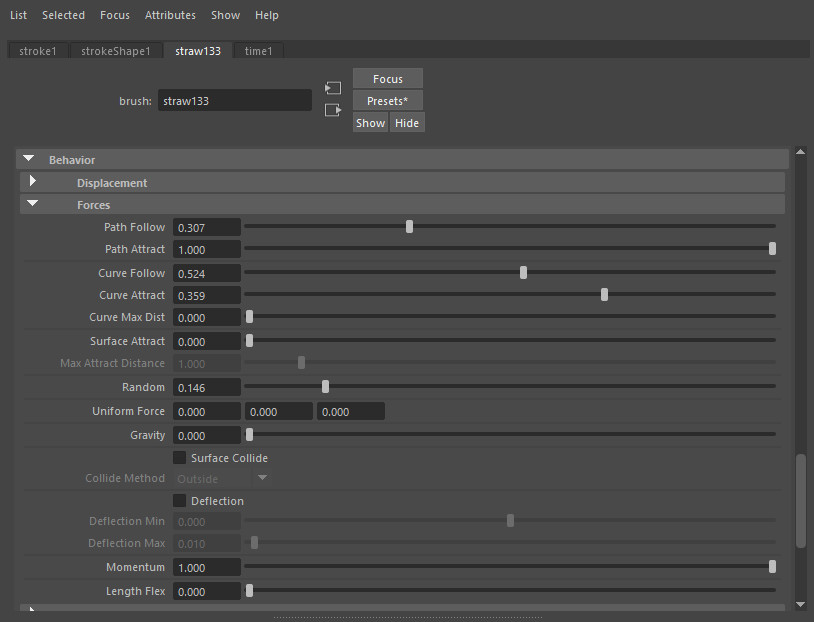Viewport: 814px width, 622px height.
Task: Enable the Surface Collide checkbox
Action: click(x=180, y=458)
